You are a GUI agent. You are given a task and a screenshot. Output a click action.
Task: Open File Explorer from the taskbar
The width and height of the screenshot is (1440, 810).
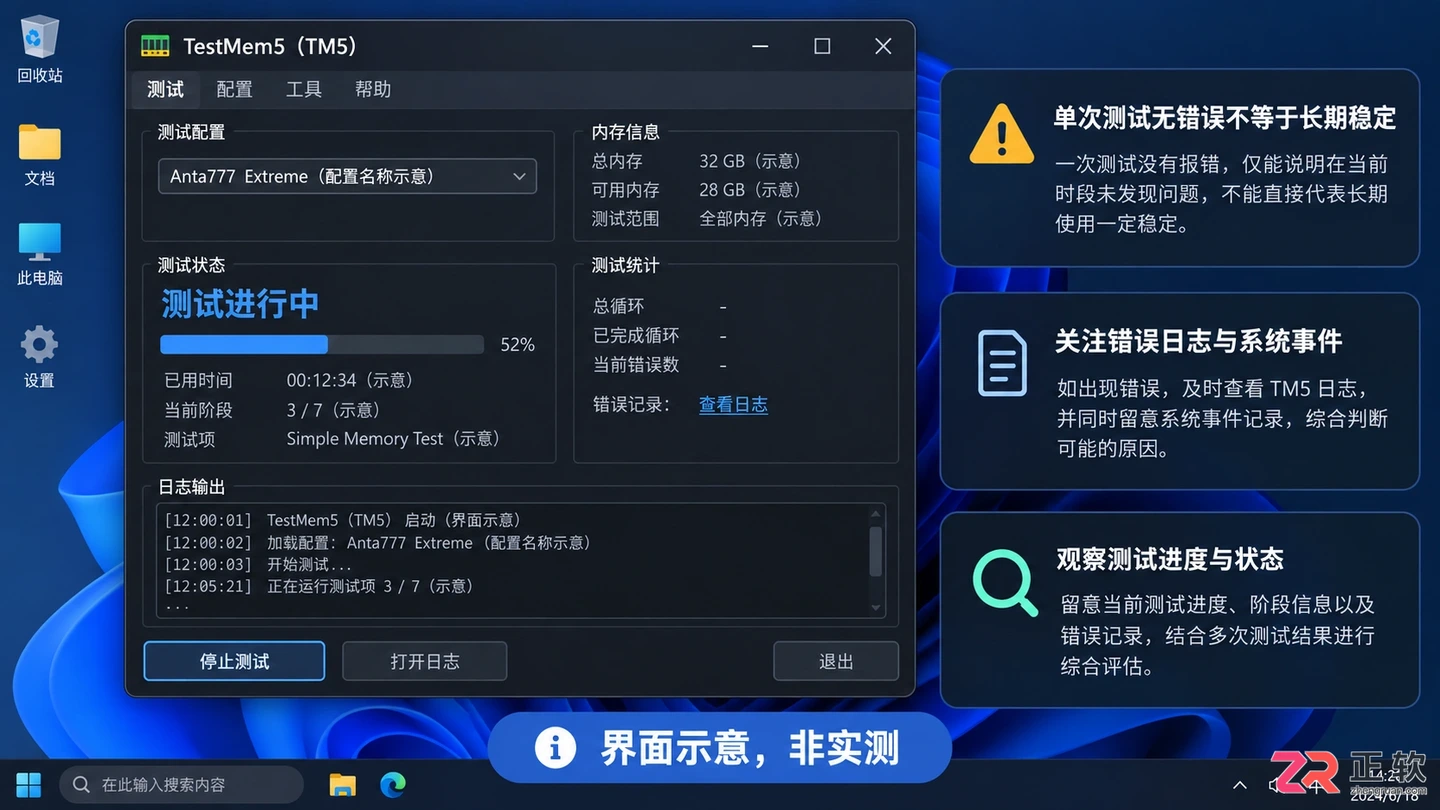coord(343,785)
